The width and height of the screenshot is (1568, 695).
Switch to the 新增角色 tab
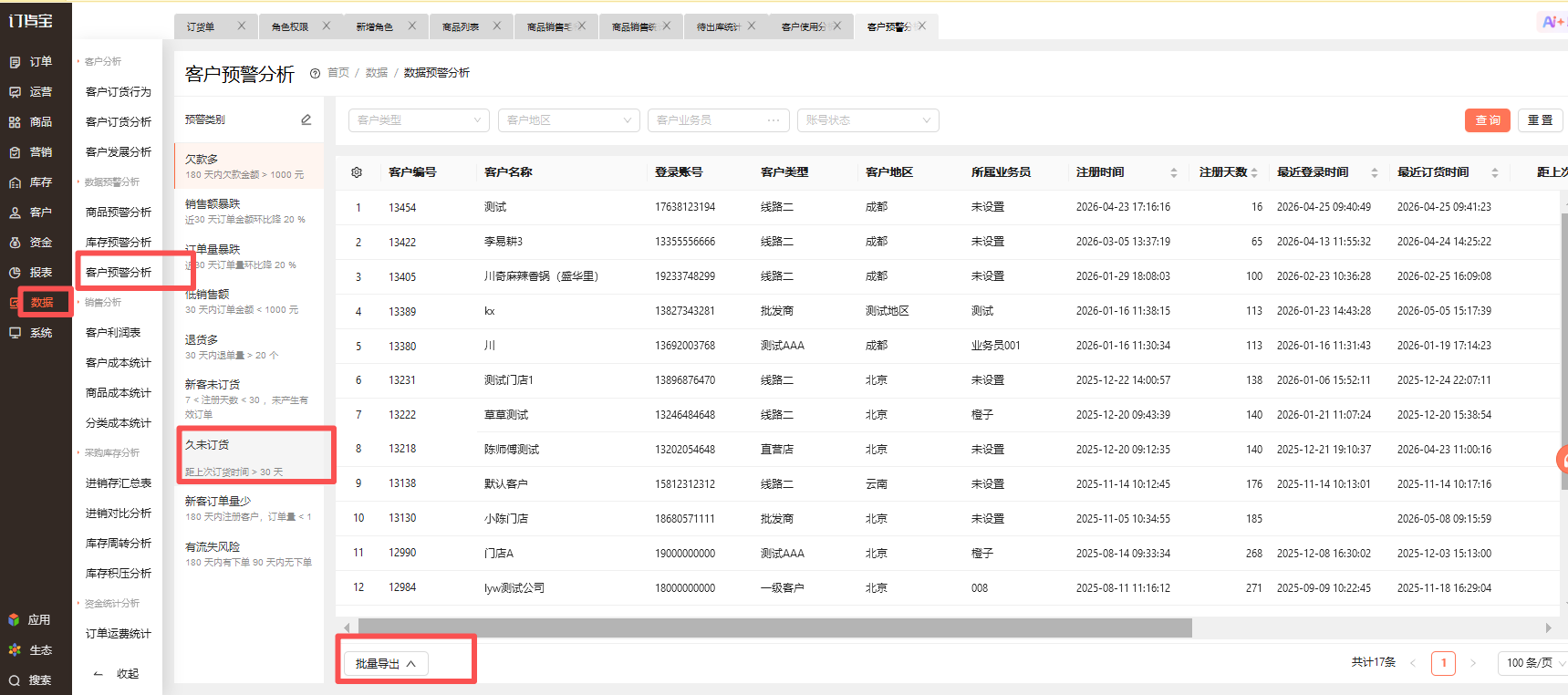(x=375, y=27)
